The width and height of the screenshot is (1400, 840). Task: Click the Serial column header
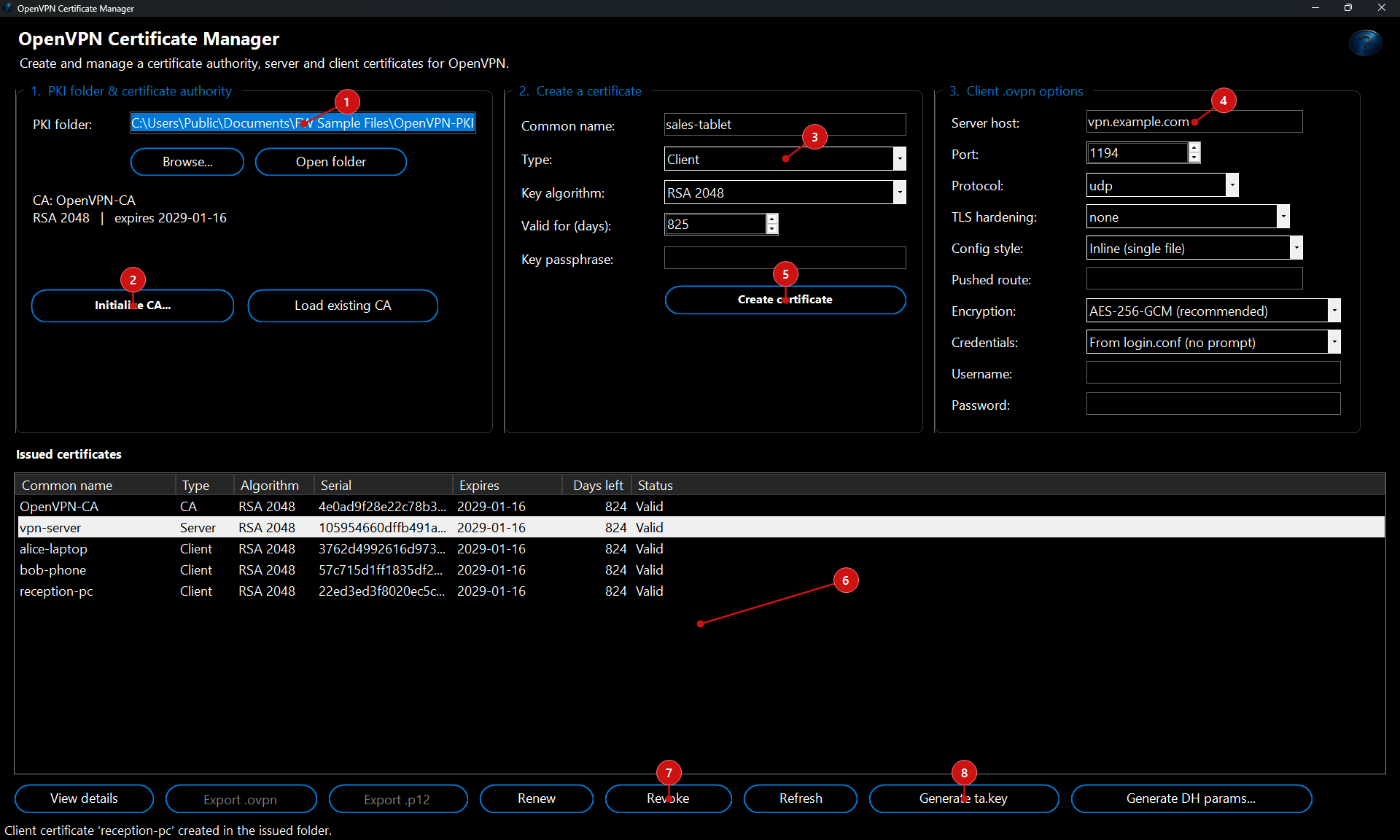click(x=383, y=485)
